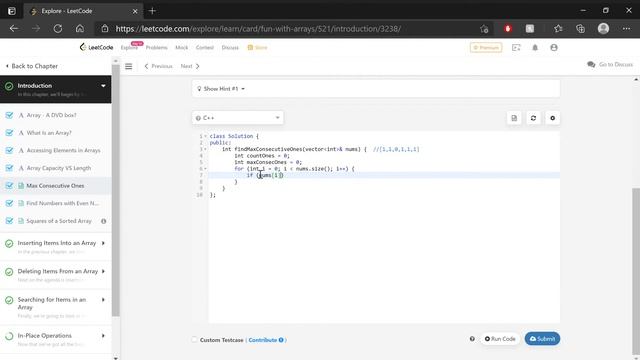Fold code at line 1 class Solution

[x=205, y=136]
